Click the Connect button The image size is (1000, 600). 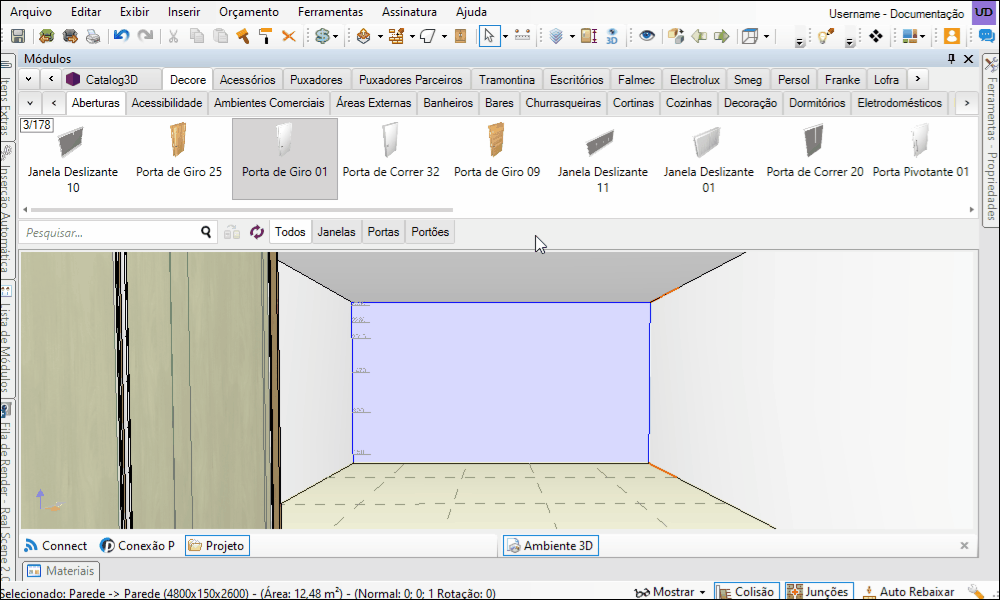55,546
